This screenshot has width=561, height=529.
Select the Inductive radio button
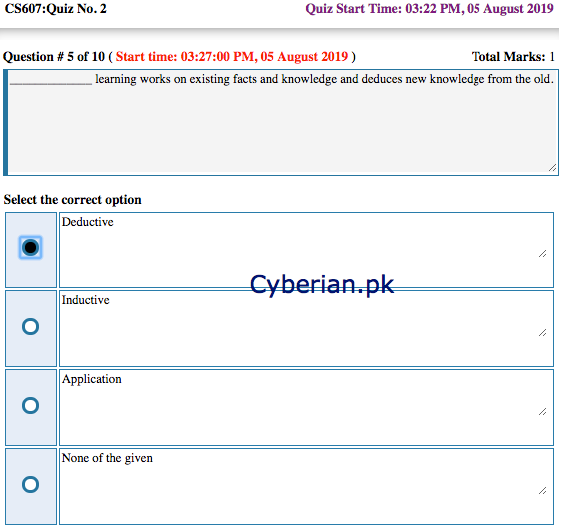pos(30,327)
